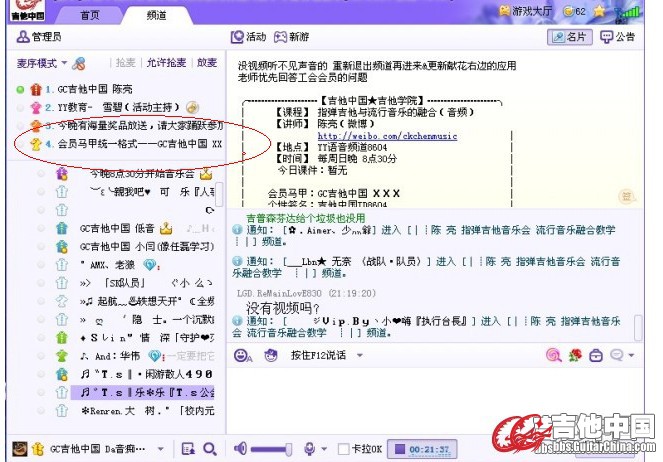This screenshot has width=663, height=462.
Task: Click the search magnifier in bottom bar
Action: tap(210, 449)
